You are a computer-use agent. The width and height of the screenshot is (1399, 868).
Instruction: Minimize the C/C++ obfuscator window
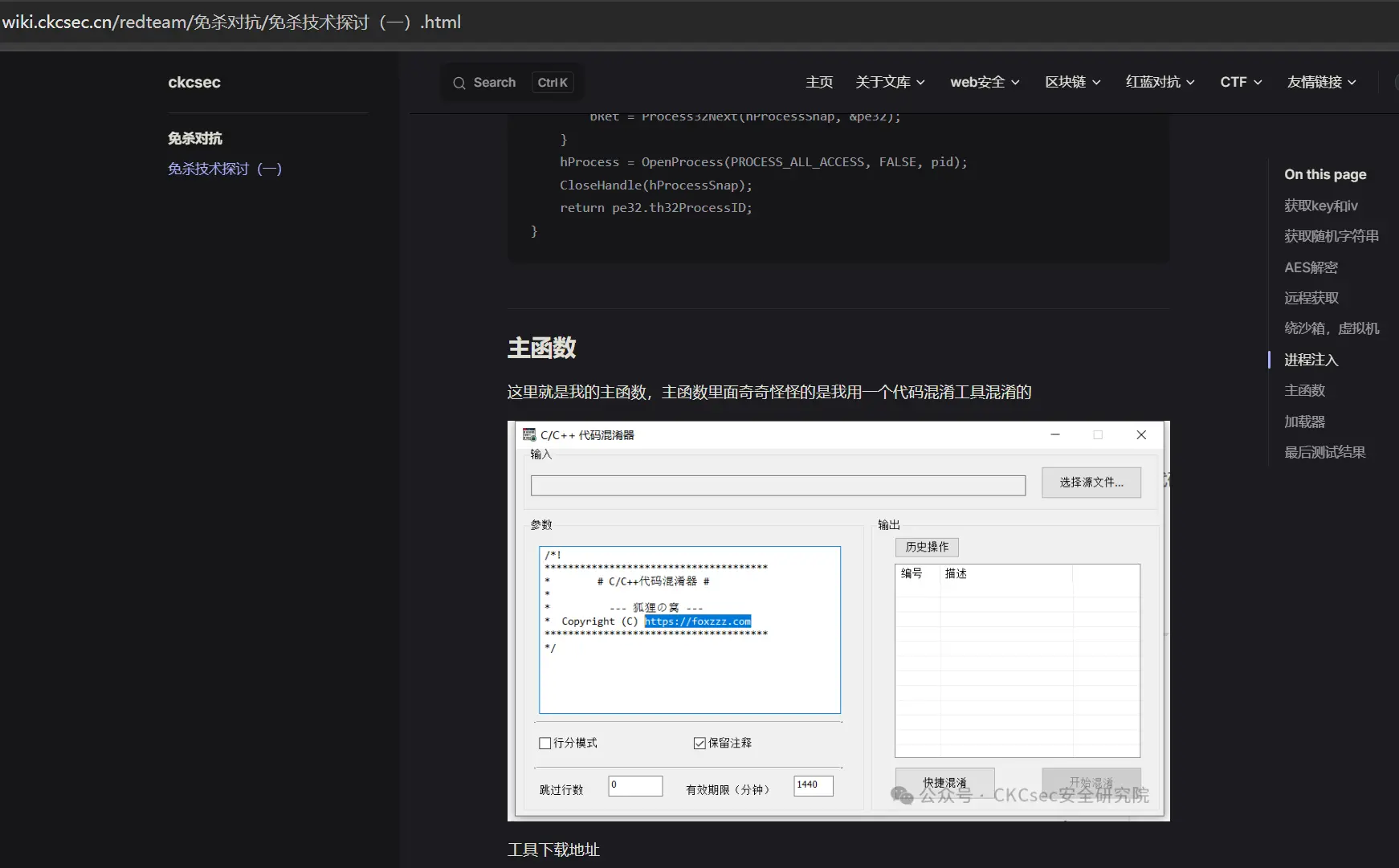(1055, 435)
